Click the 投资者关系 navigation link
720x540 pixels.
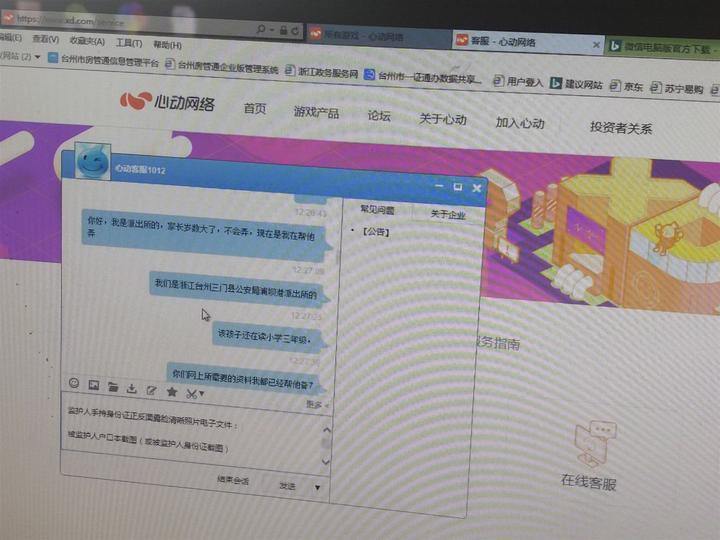(x=621, y=128)
